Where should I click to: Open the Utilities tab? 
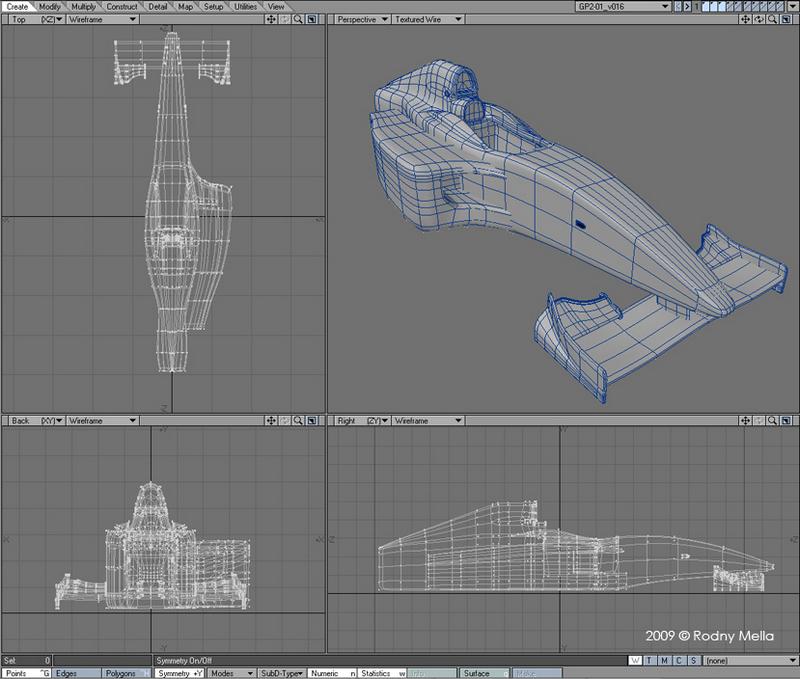click(x=244, y=6)
